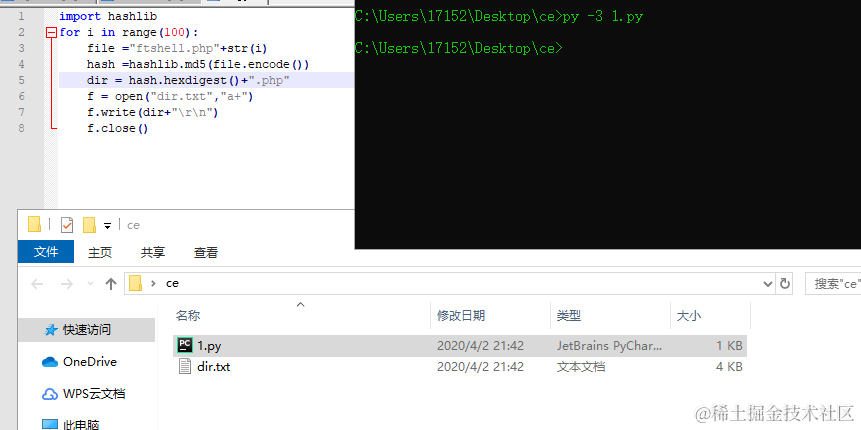Switch to the 查看 ribbon tab

tap(206, 252)
